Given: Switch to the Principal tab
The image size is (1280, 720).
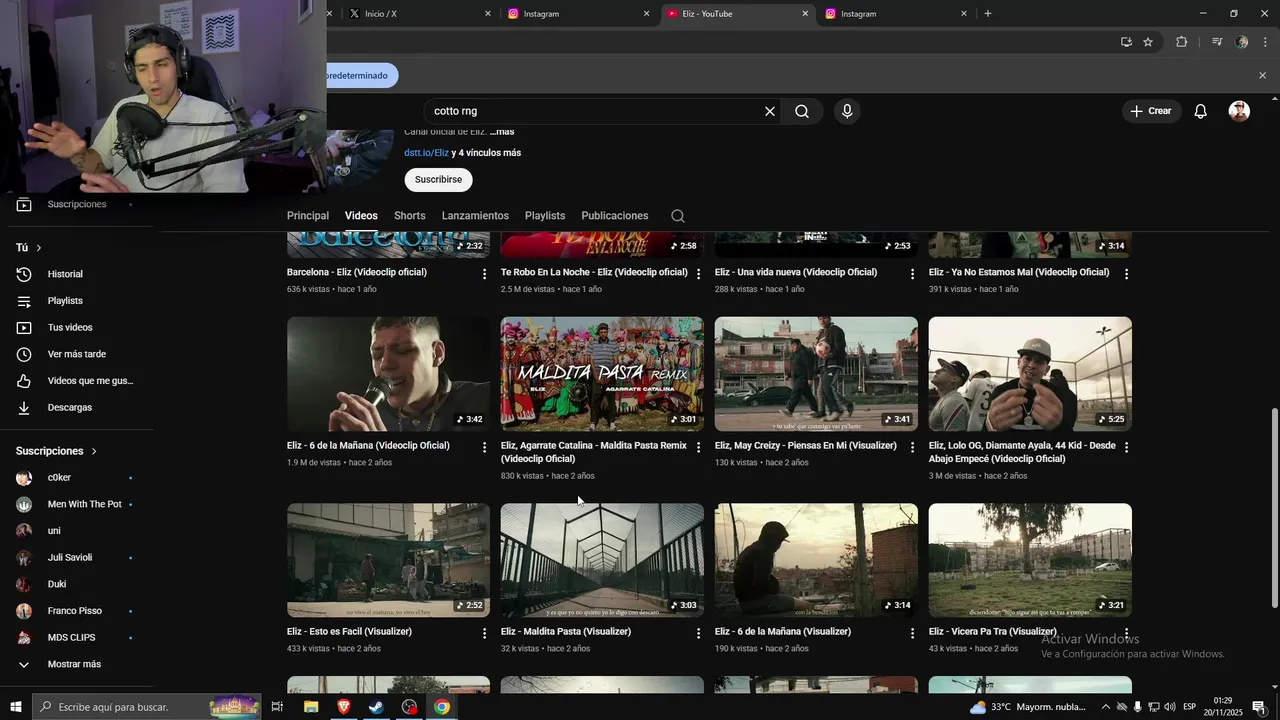Looking at the screenshot, I should click(308, 216).
